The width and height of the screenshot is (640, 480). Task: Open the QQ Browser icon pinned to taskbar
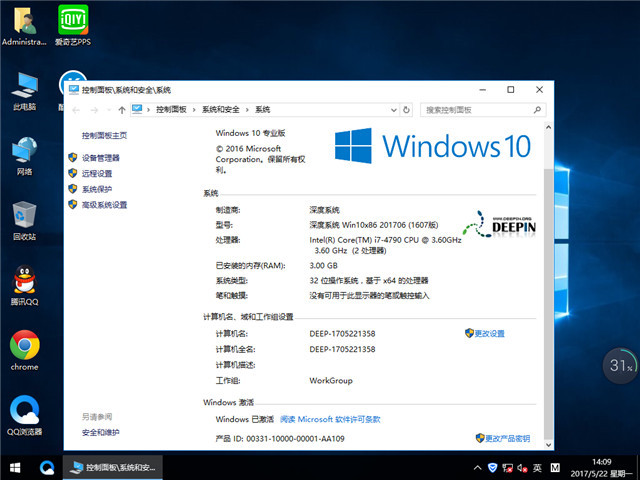point(47,468)
